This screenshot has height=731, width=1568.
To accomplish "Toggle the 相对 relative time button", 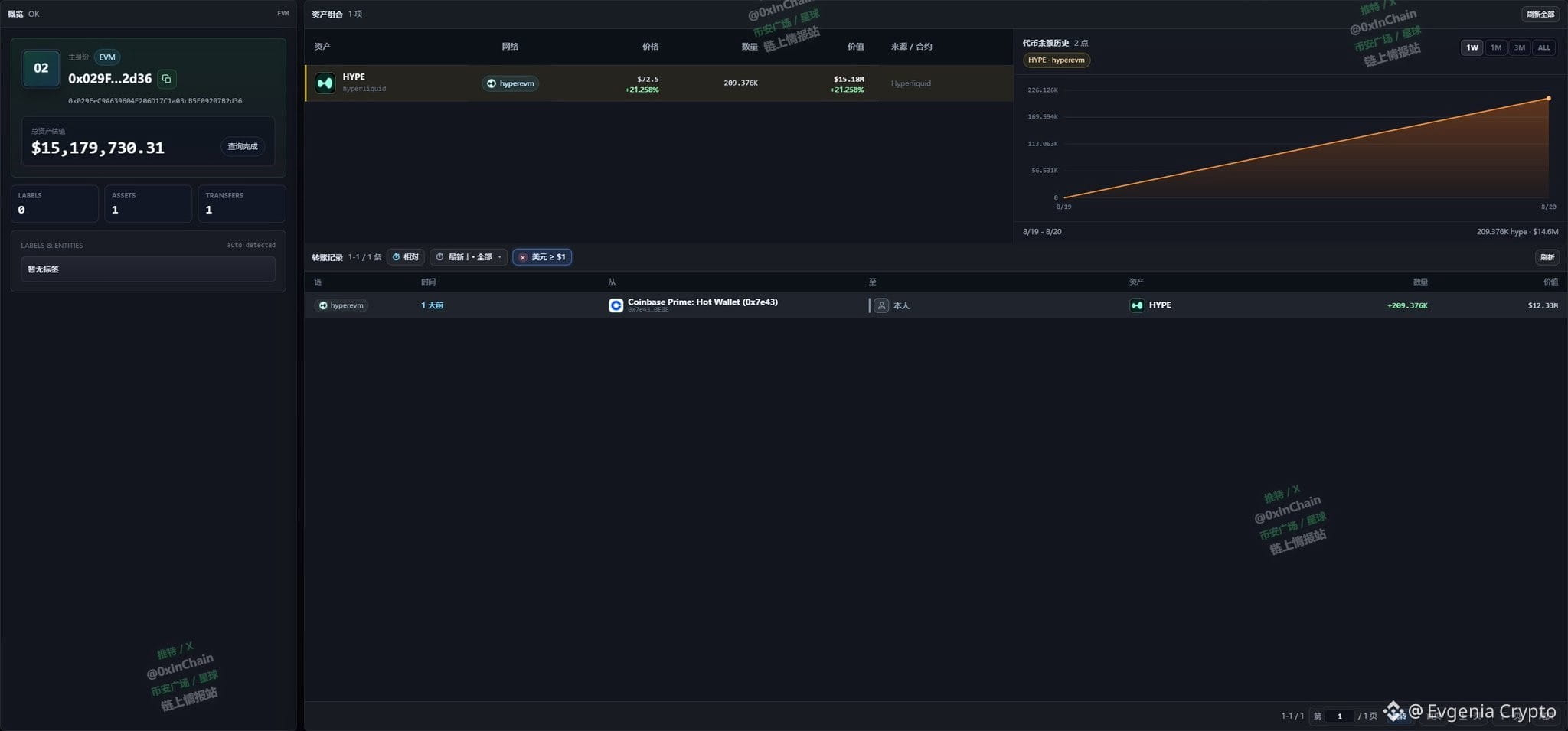I will (x=406, y=257).
